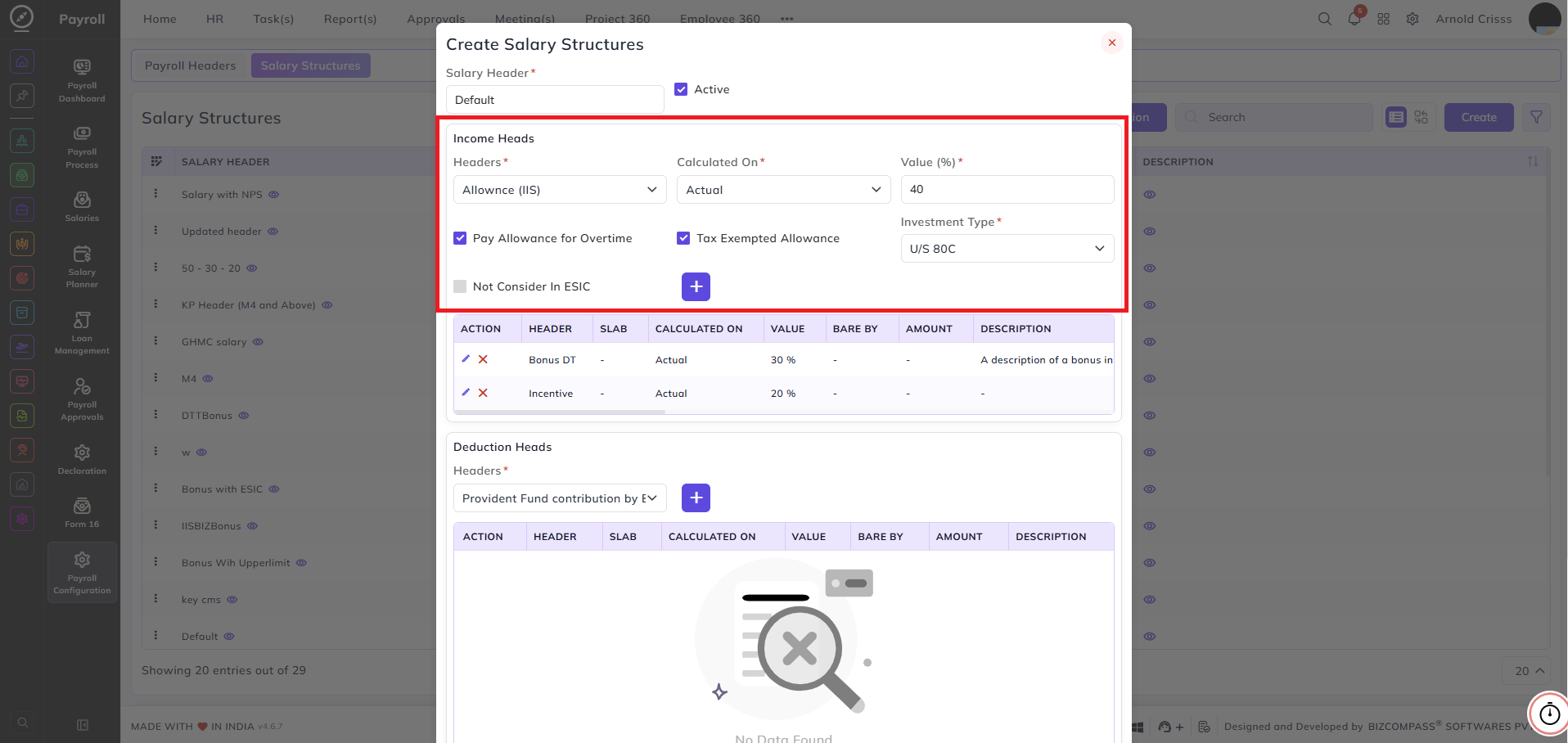The height and width of the screenshot is (743, 1568).
Task: Click the edit pencil for Bonus DT row
Action: 466,359
